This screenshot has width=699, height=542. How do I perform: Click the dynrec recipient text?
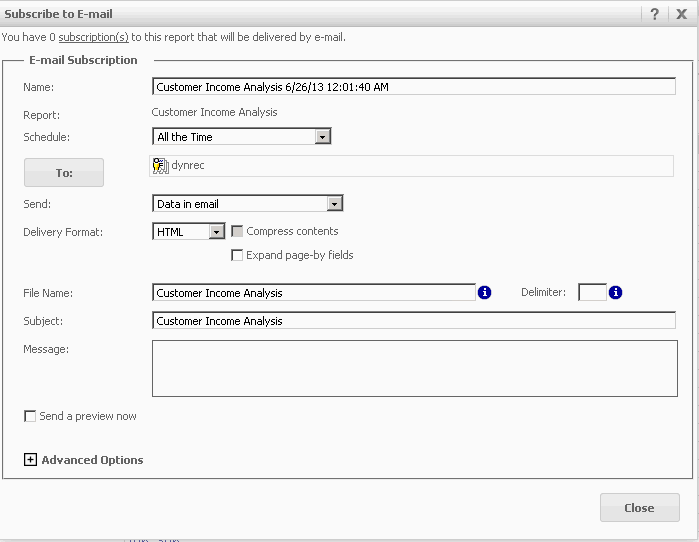[x=188, y=165]
